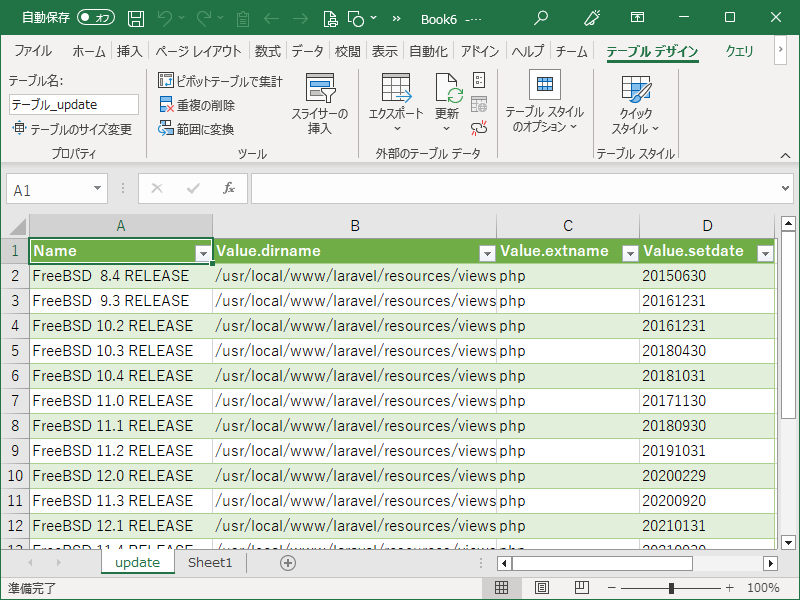
Task: Add a new sheet with plus icon
Action: click(288, 563)
